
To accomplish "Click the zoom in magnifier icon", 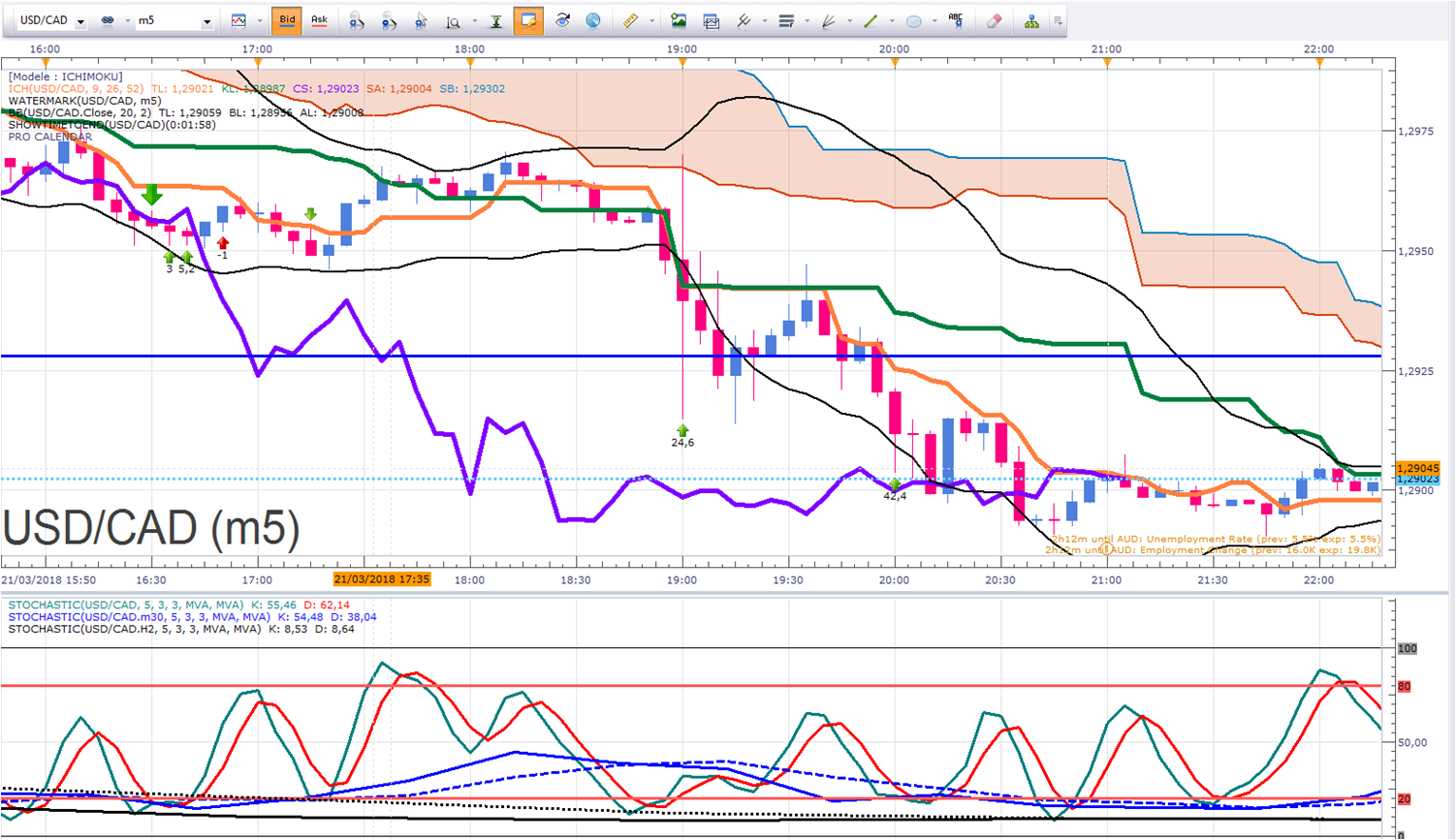I will [357, 20].
